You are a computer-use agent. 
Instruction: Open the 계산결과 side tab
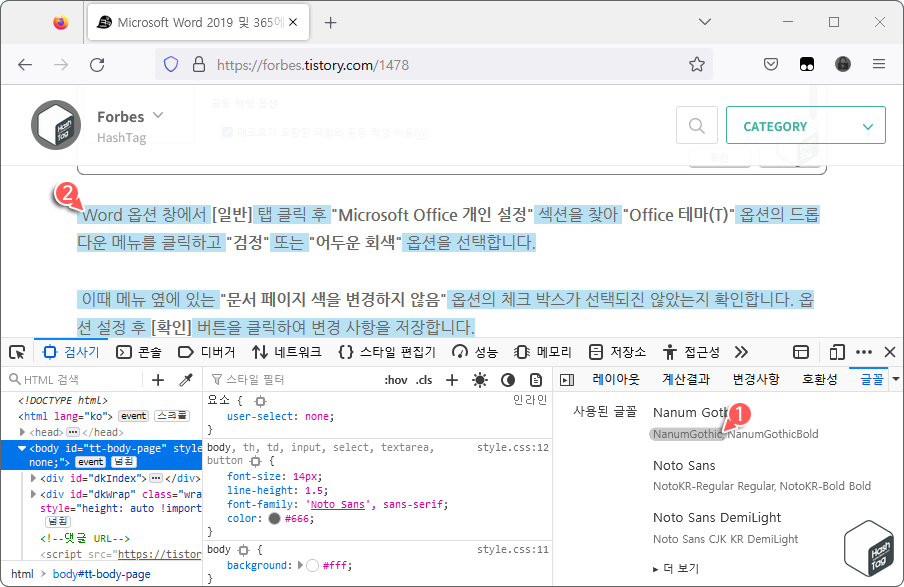tap(686, 379)
